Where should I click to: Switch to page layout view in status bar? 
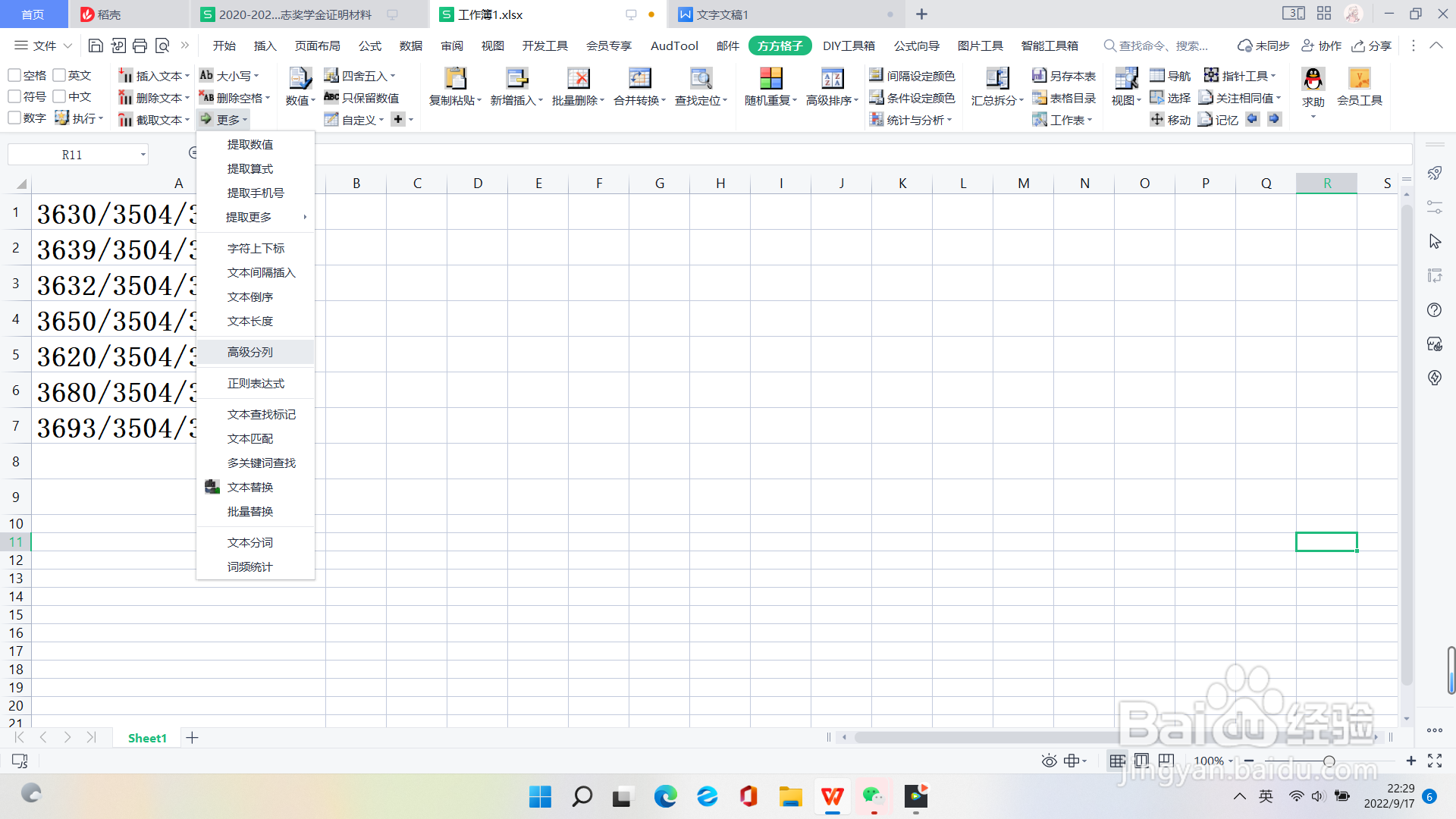(x=1141, y=761)
